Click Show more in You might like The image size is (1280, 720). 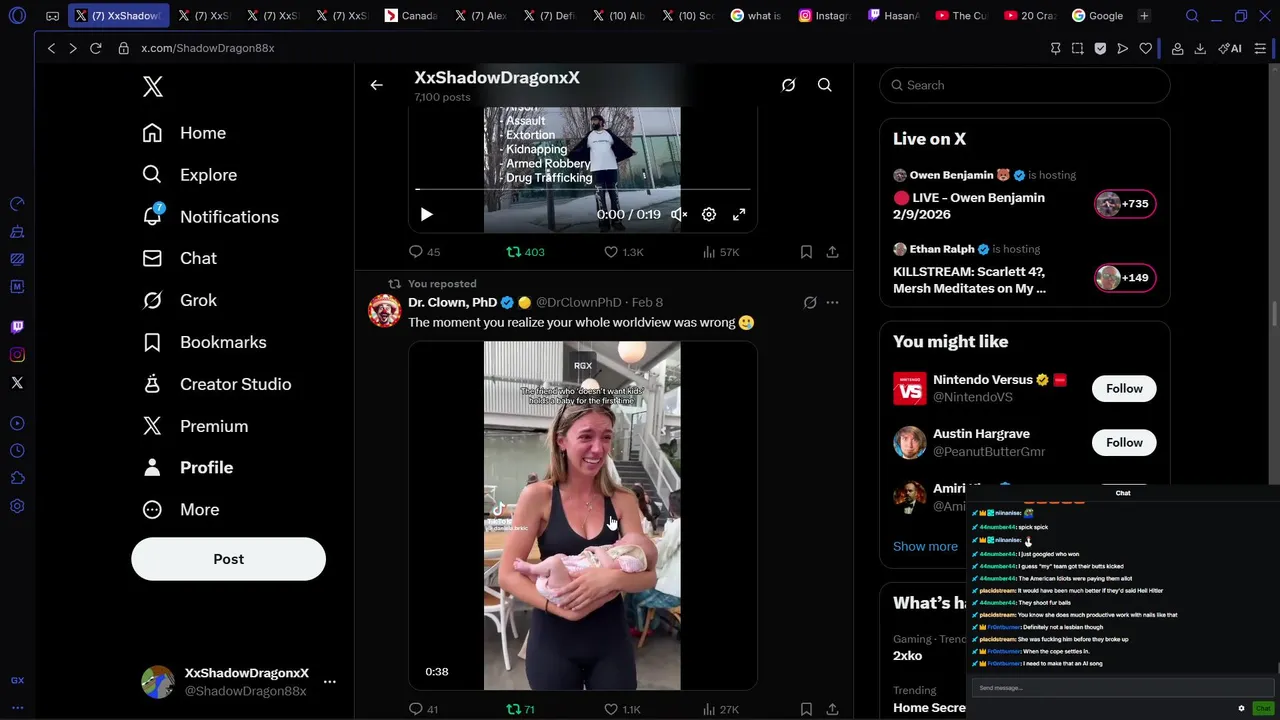[925, 546]
